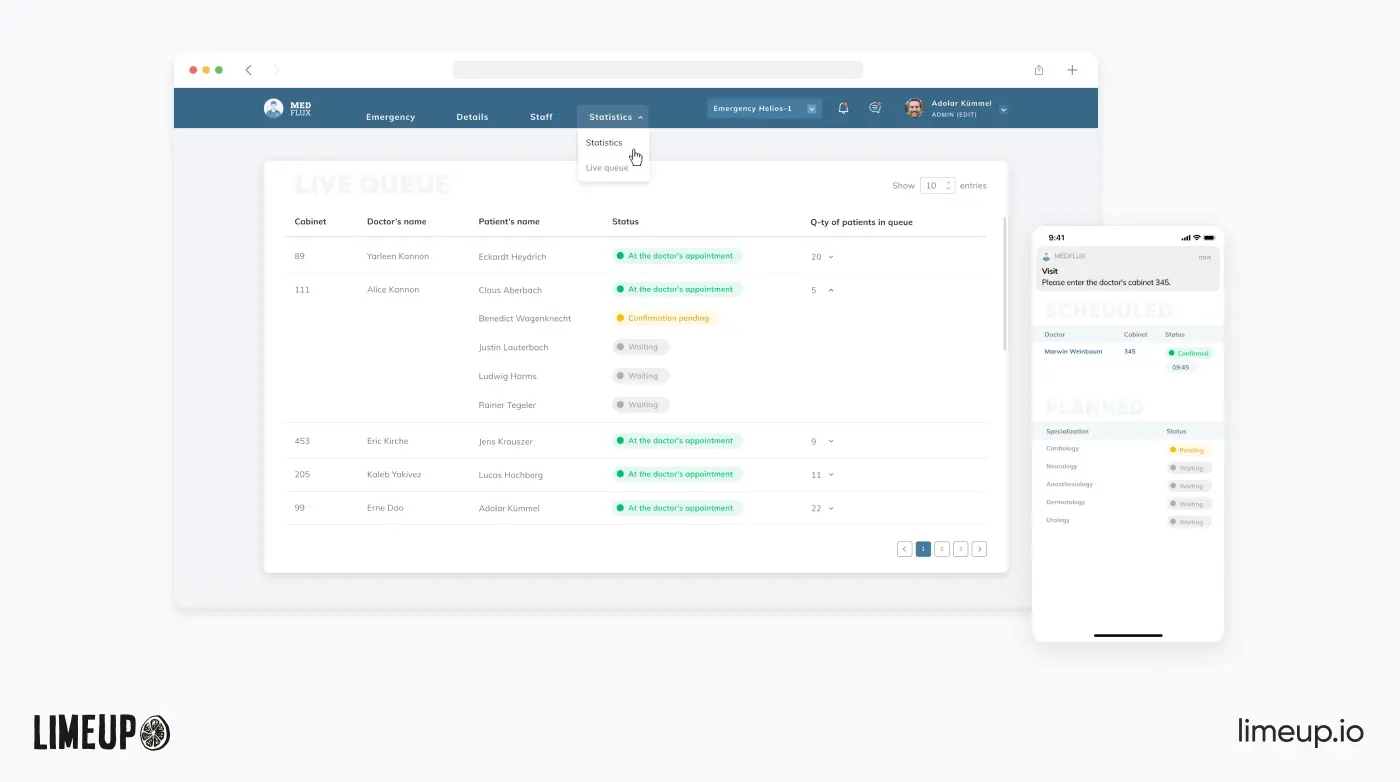Click Adolar Kümmel's profile avatar

(x=913, y=108)
